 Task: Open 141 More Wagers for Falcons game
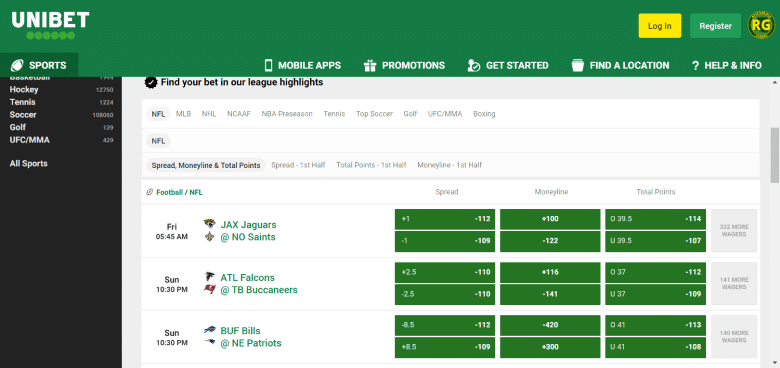tap(734, 283)
